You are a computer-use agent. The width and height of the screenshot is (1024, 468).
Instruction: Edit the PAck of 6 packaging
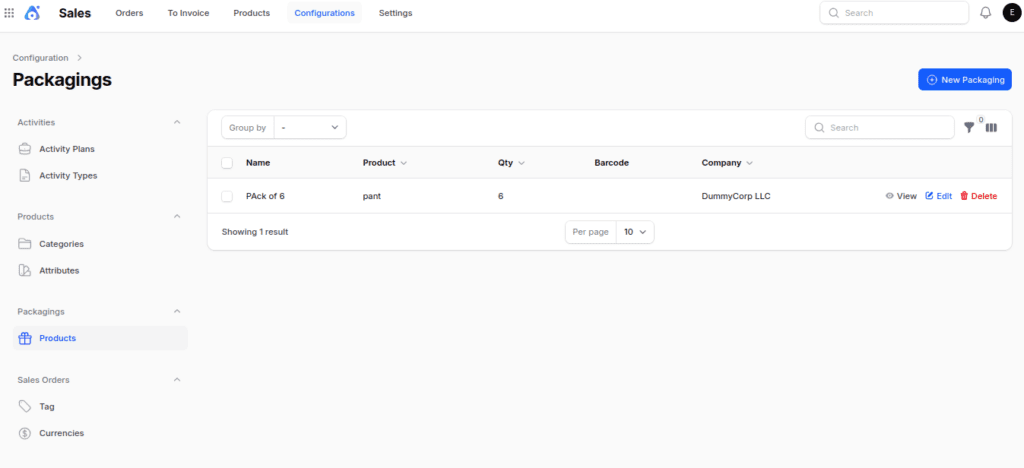pos(939,196)
